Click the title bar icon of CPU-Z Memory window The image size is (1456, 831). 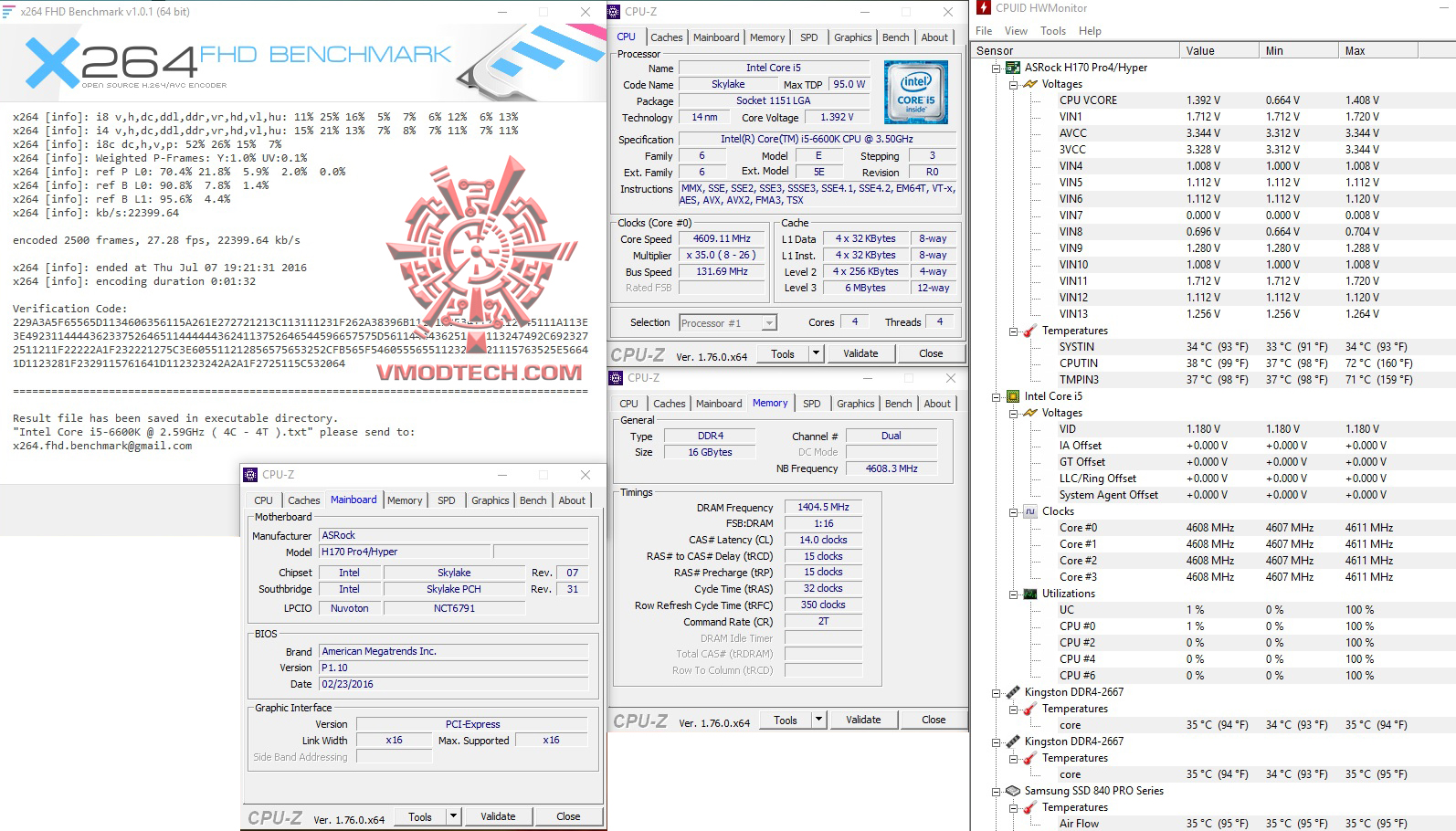tap(616, 378)
